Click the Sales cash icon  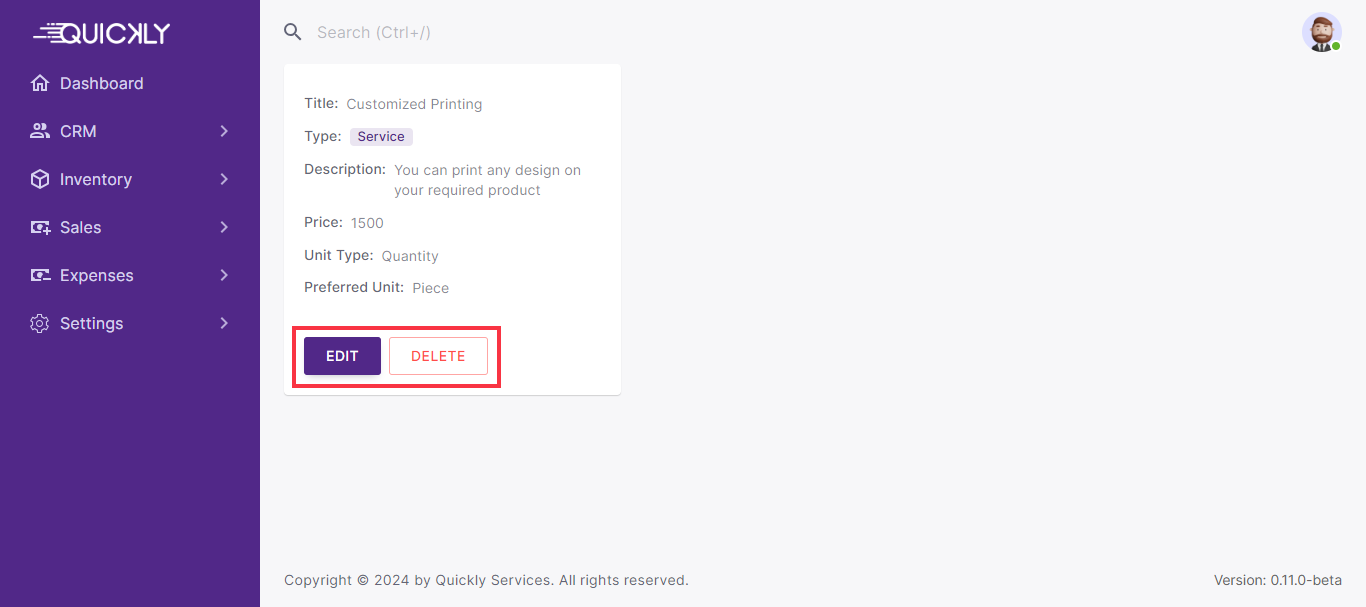click(40, 227)
